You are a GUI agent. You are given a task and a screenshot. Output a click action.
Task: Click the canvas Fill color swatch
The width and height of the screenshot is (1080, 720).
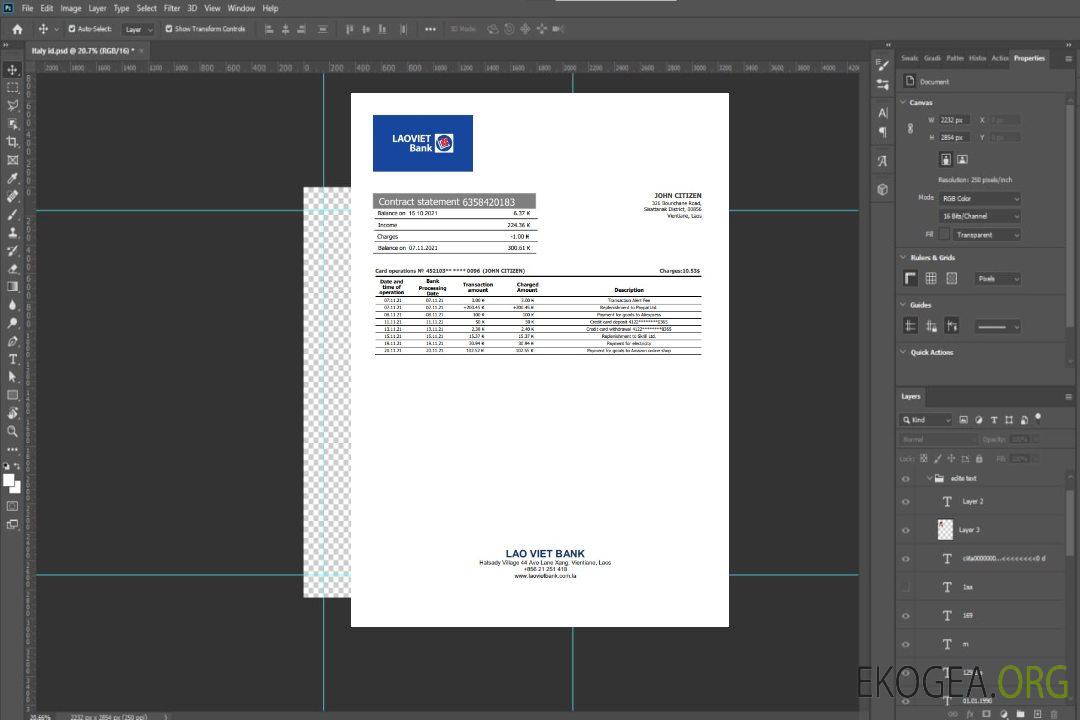click(x=944, y=234)
